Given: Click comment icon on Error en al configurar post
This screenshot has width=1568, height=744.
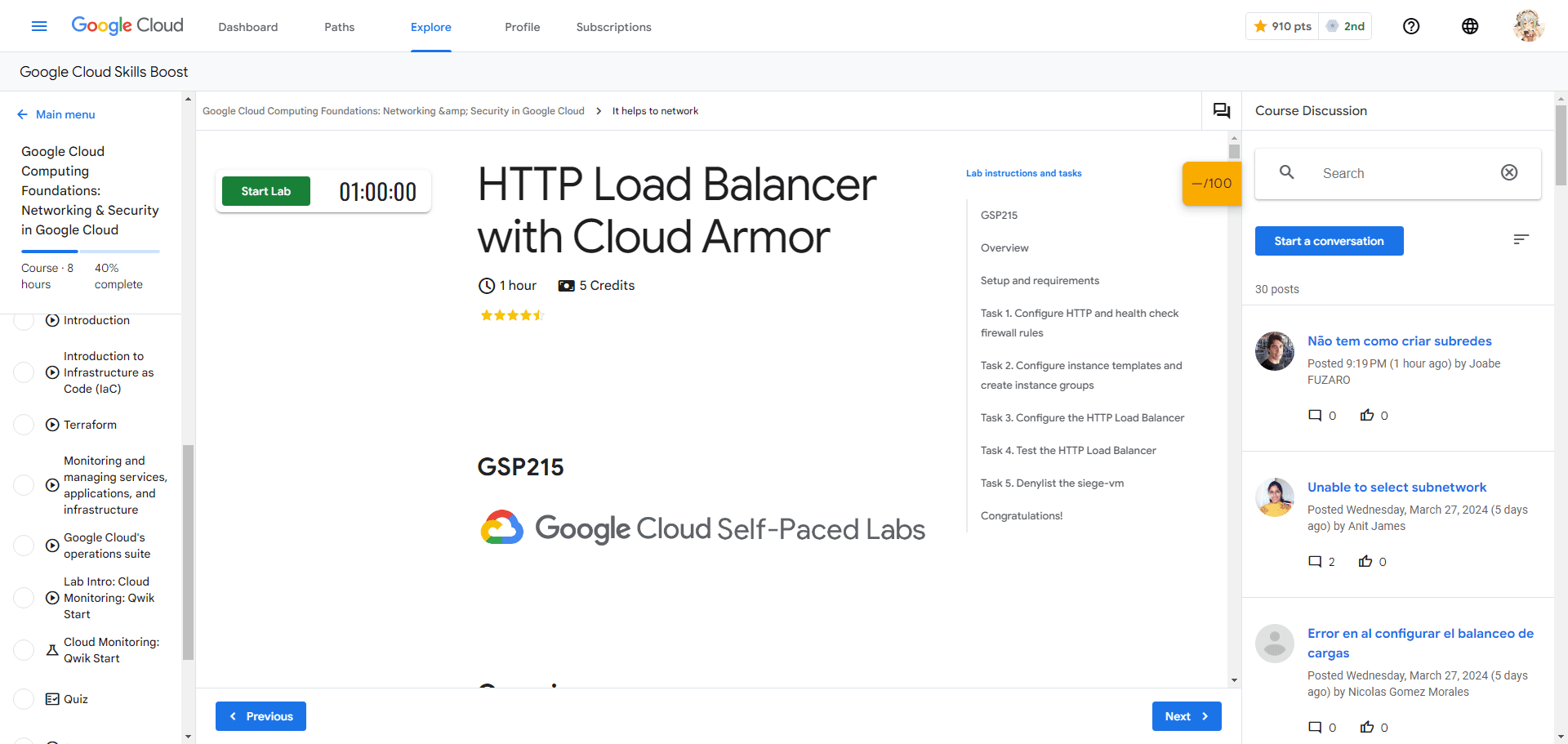Looking at the screenshot, I should (x=1315, y=727).
